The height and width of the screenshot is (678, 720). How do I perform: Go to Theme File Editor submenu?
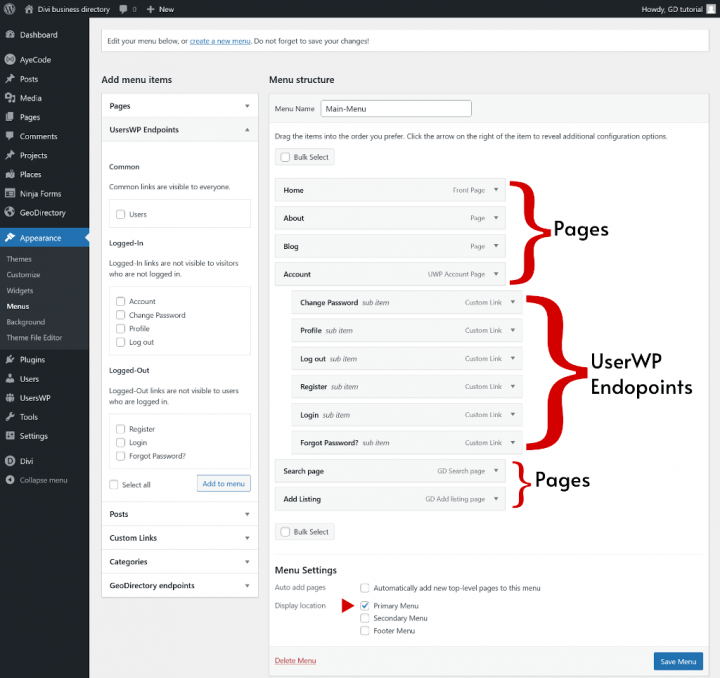pos(36,337)
